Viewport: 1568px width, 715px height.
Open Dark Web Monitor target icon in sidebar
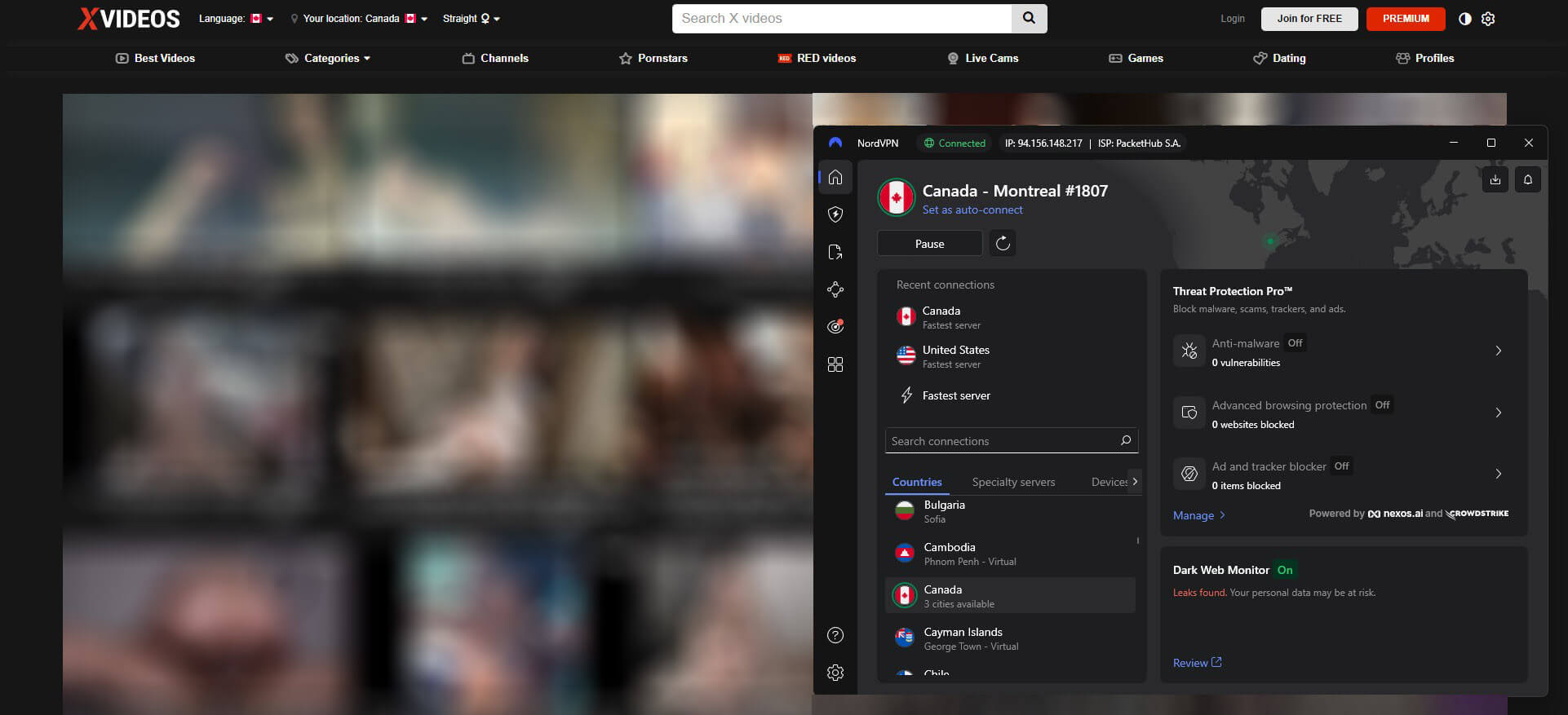[835, 326]
